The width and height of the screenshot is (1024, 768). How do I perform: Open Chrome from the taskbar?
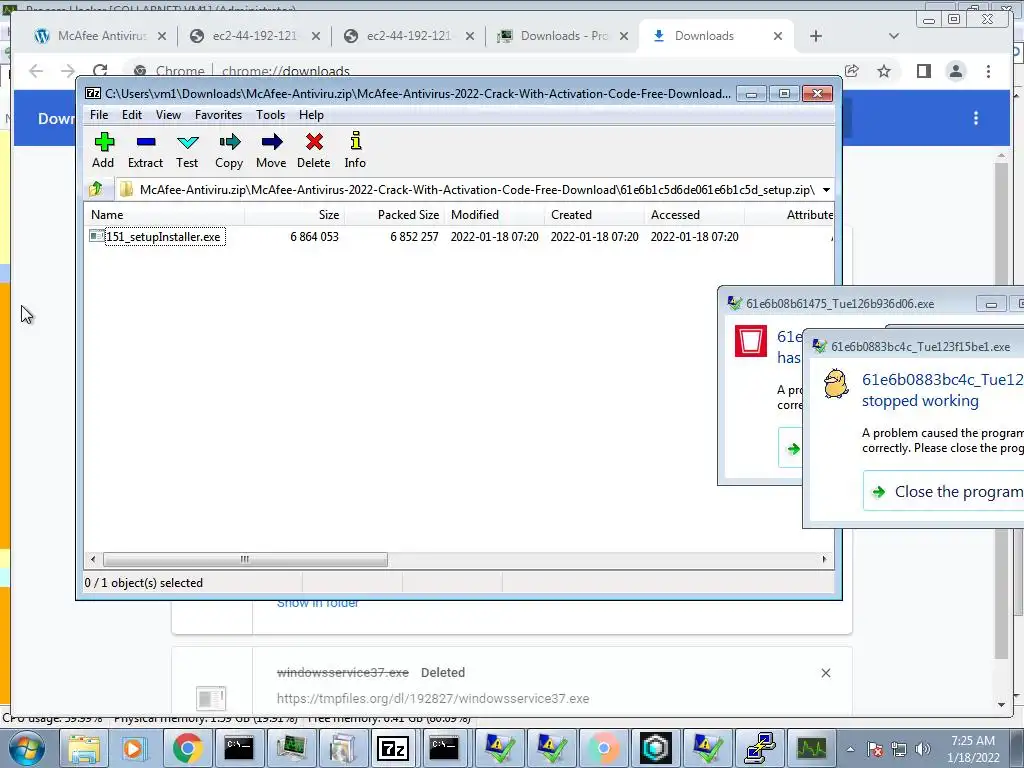187,748
